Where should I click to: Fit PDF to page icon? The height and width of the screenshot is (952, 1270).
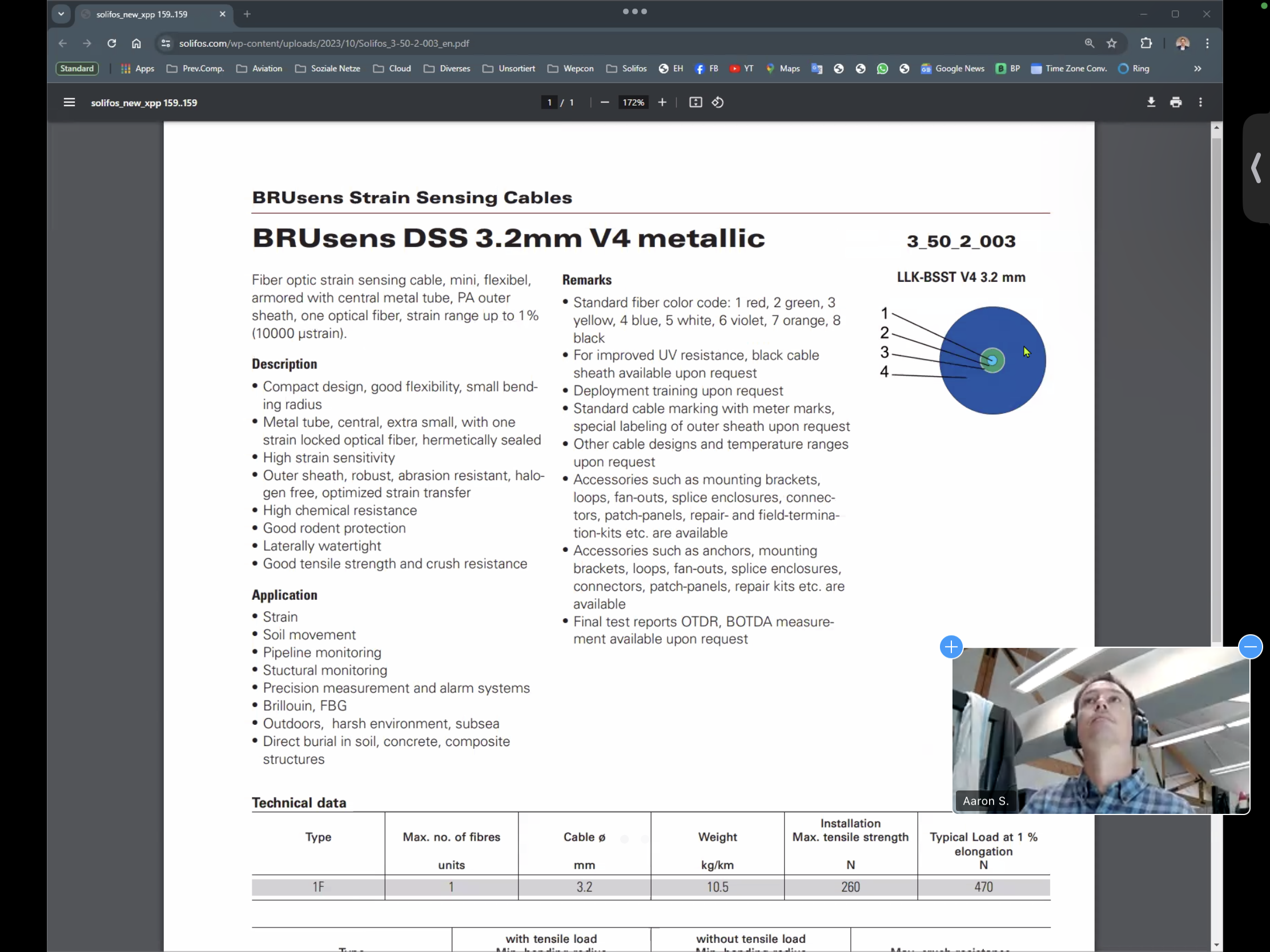(x=696, y=103)
